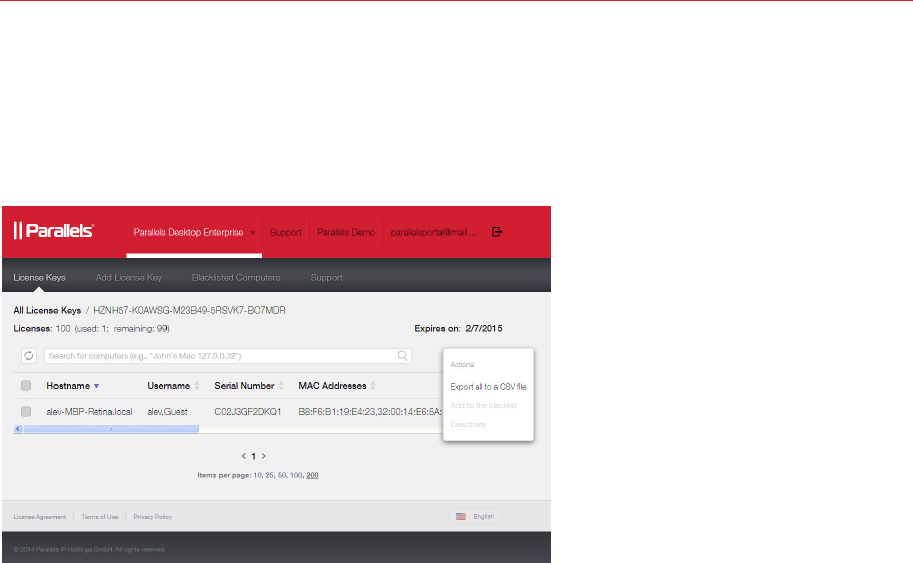The width and height of the screenshot is (913, 563).
Task: Go to the previous page arrow
Action: (x=243, y=456)
